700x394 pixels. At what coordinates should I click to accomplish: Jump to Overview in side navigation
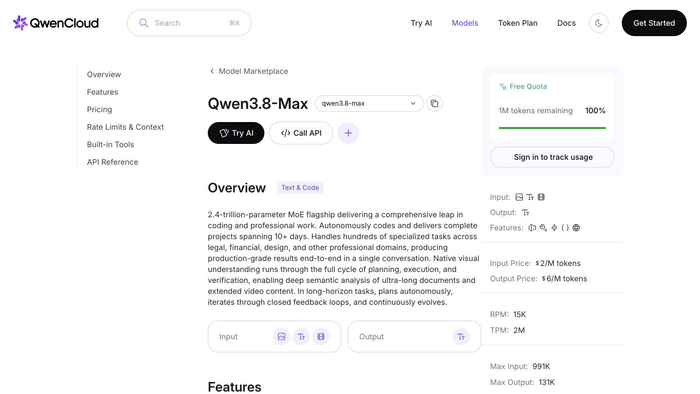click(104, 75)
